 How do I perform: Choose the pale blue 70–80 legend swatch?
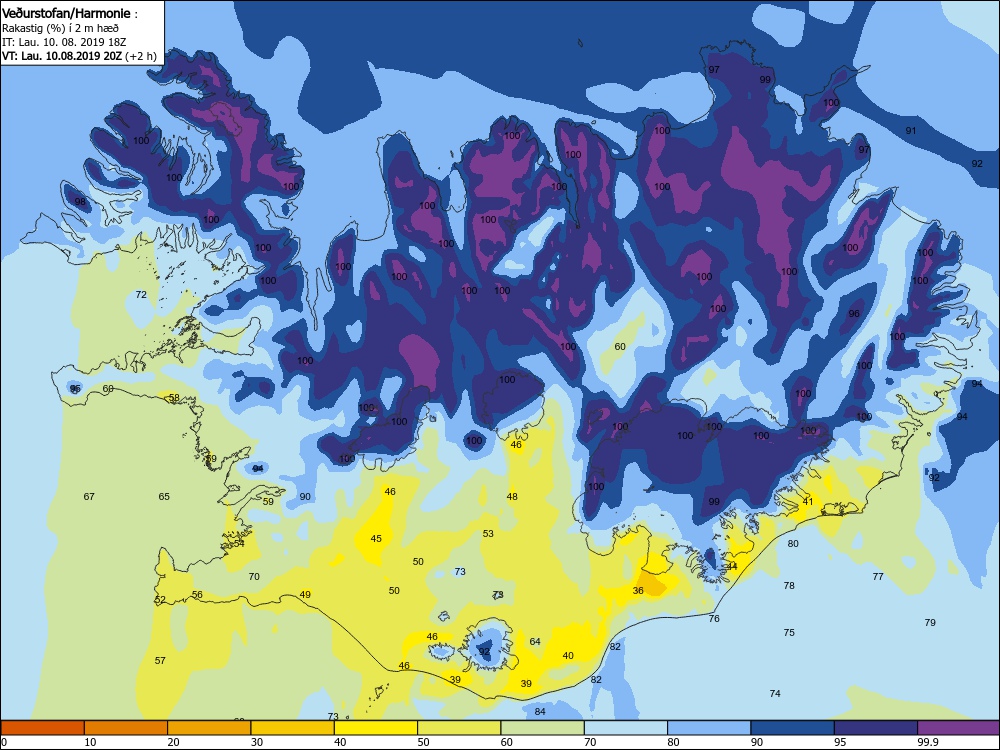(626, 728)
